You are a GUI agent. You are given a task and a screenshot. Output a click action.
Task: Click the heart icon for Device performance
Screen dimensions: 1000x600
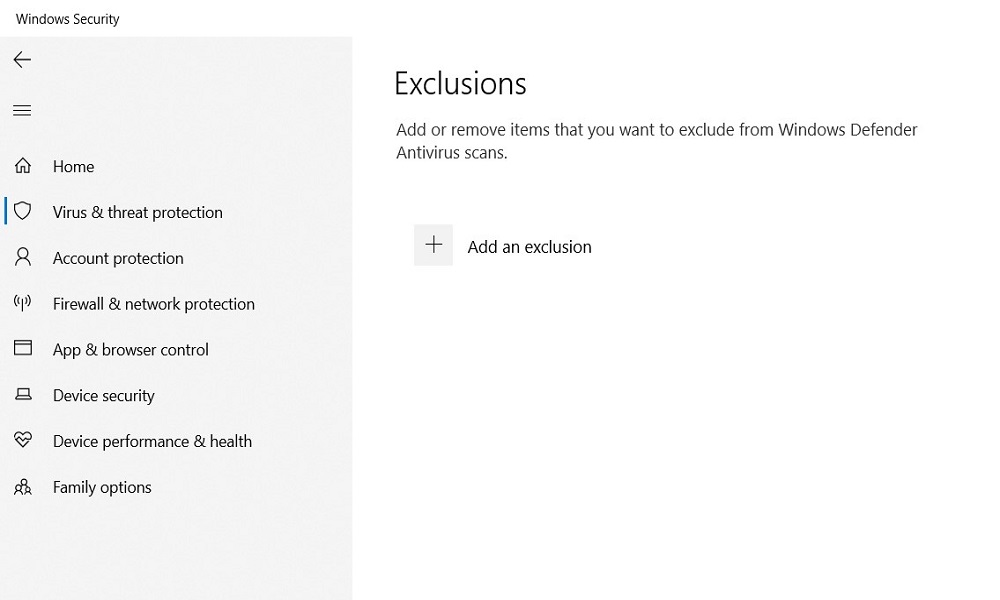pos(23,440)
